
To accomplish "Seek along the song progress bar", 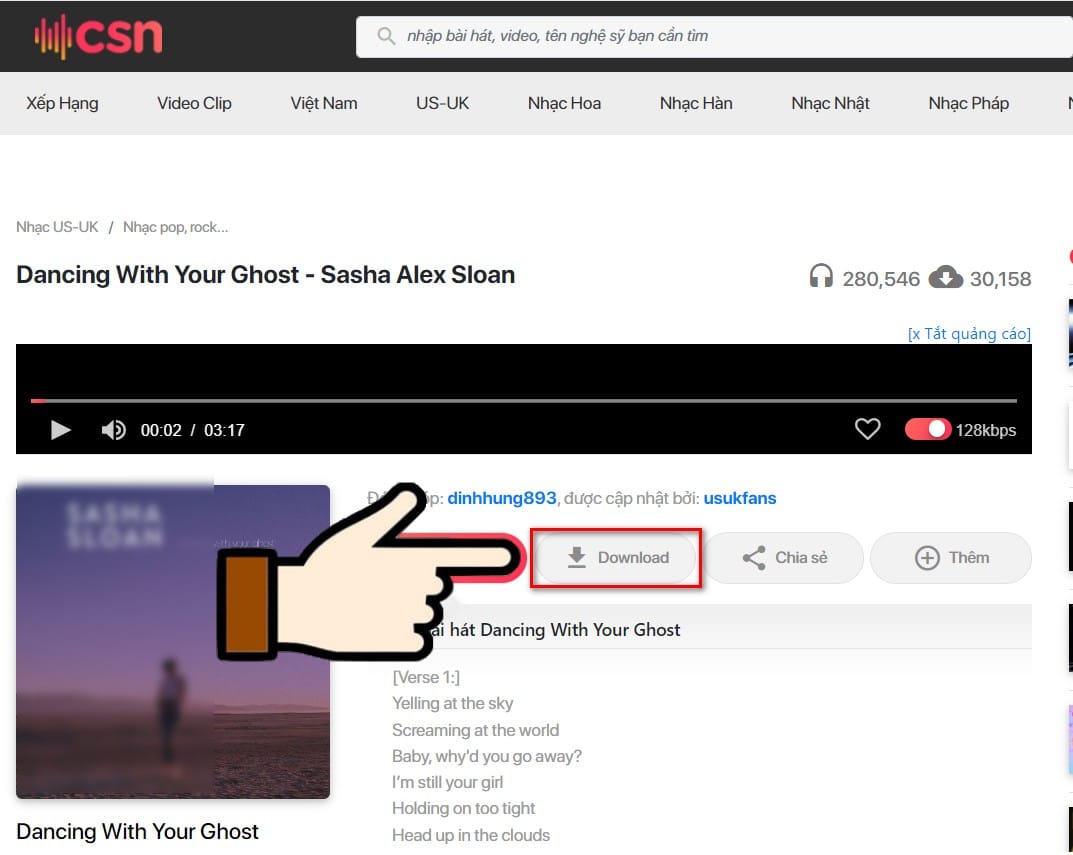I will pyautogui.click(x=523, y=400).
